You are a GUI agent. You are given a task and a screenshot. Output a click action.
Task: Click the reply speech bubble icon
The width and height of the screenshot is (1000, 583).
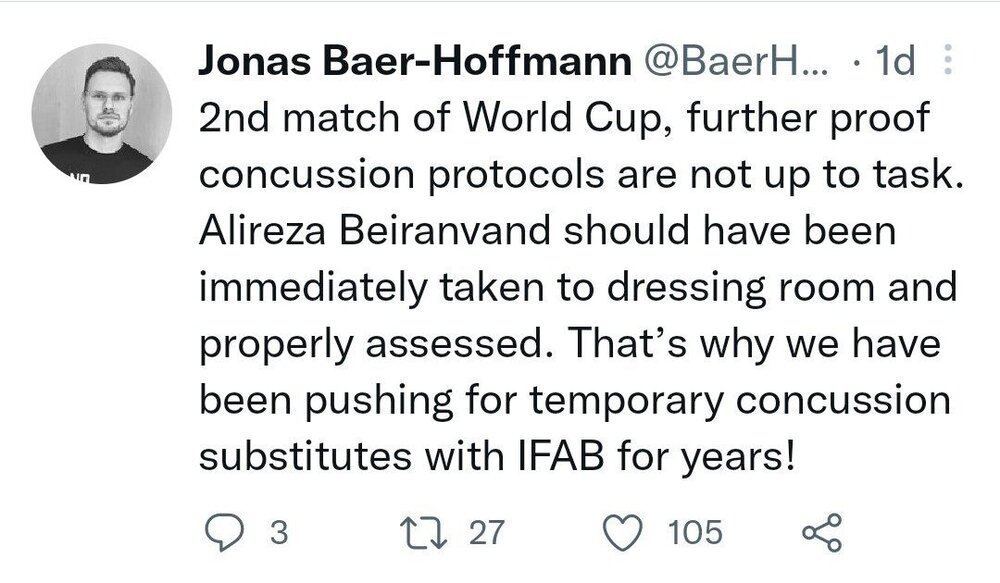pos(219,532)
